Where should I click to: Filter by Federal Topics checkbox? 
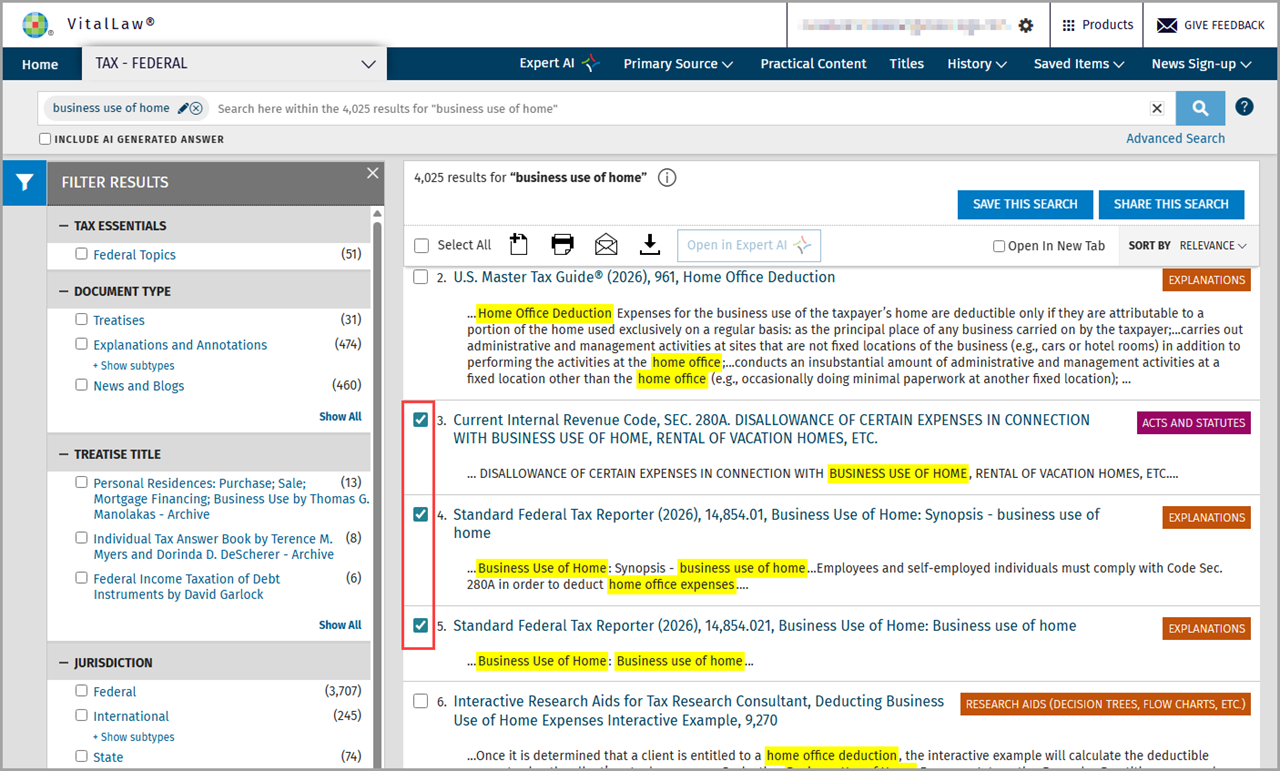[82, 254]
